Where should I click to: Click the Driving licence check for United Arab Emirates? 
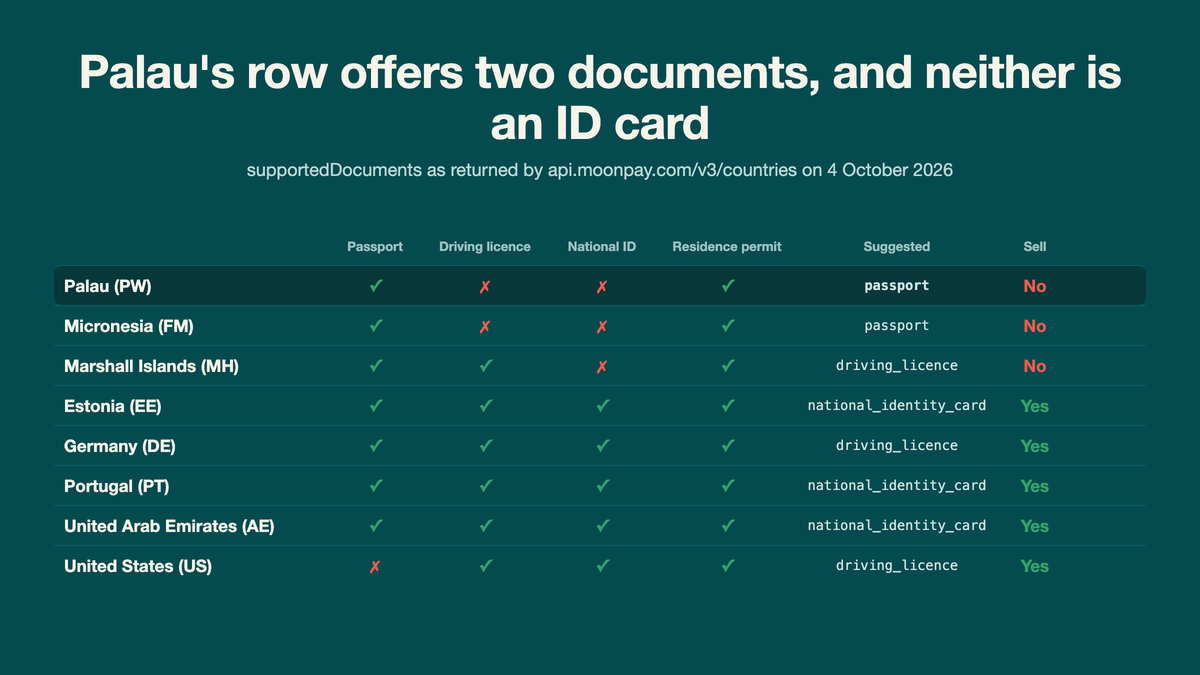[x=485, y=526]
